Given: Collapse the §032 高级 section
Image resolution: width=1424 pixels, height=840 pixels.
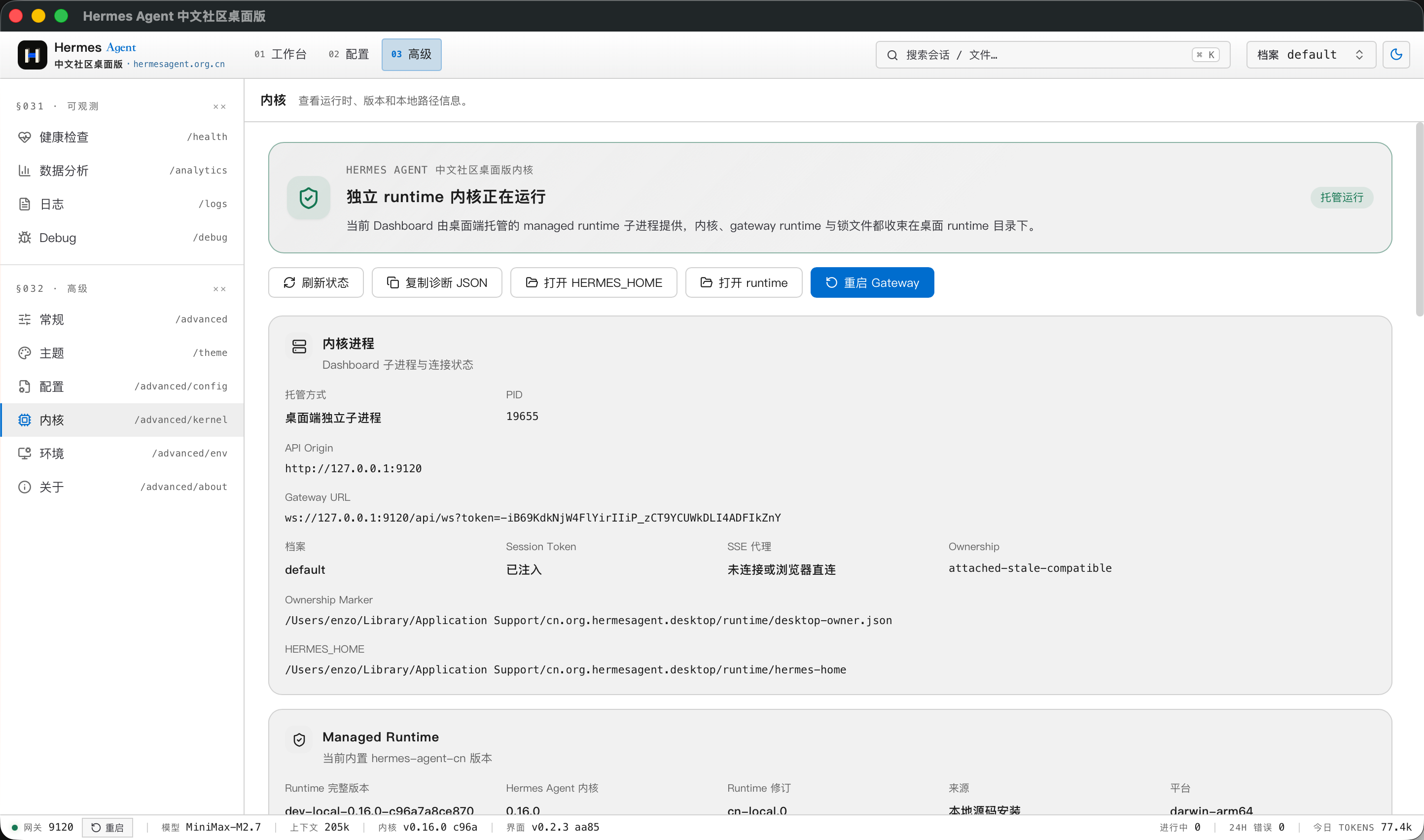Looking at the screenshot, I should pos(219,289).
